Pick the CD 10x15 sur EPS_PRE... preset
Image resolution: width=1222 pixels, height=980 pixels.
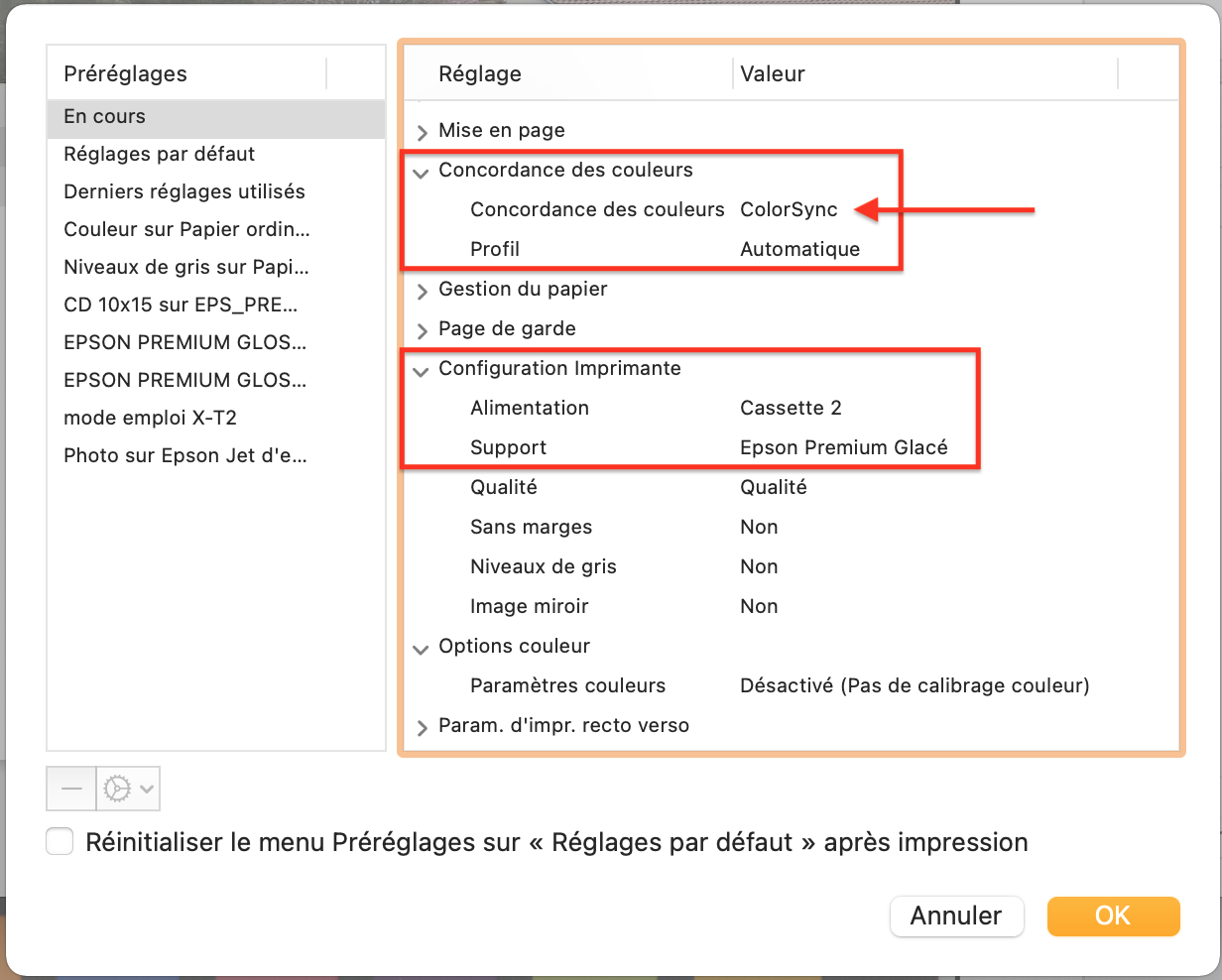[216, 306]
